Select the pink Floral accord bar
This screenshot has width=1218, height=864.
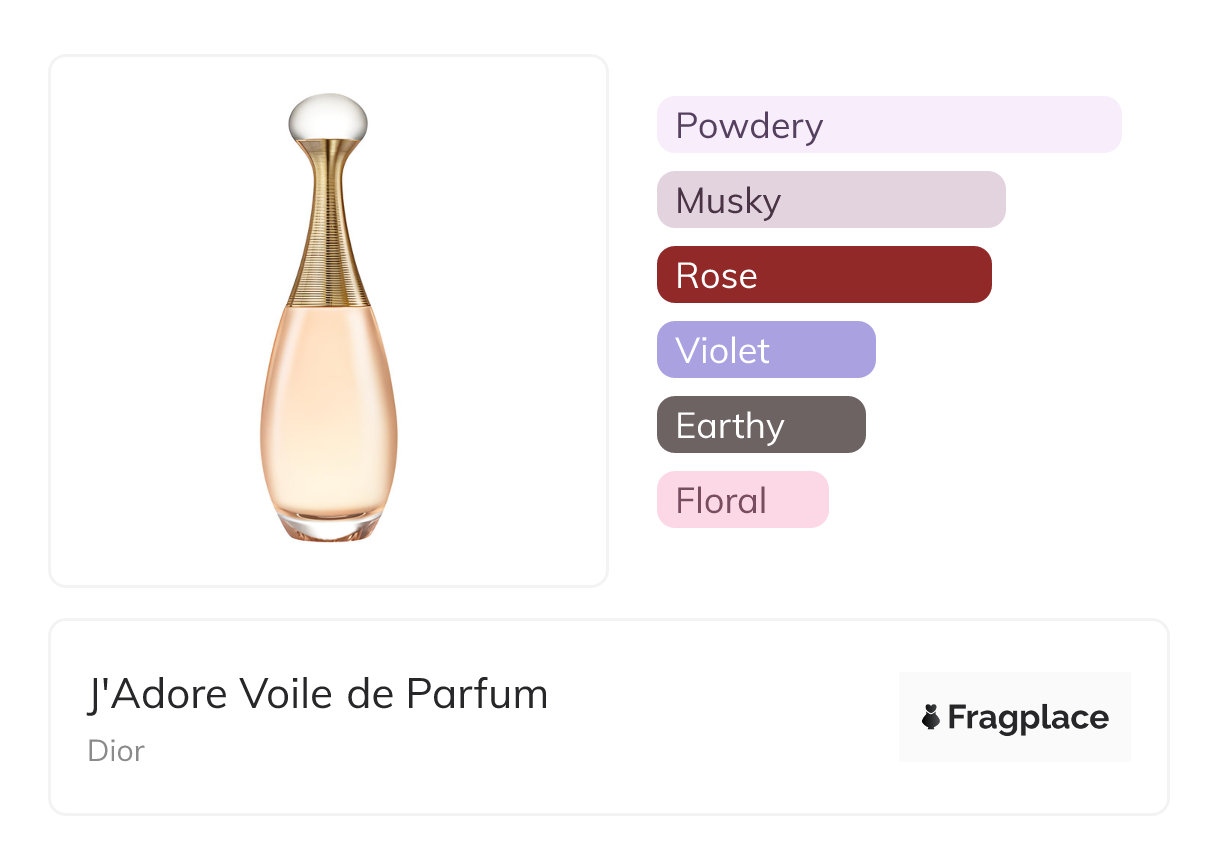pyautogui.click(x=743, y=500)
